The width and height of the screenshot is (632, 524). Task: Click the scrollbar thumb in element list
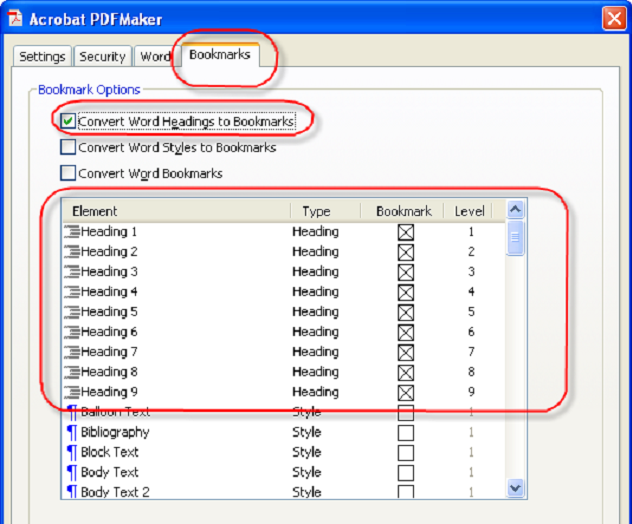coord(516,238)
